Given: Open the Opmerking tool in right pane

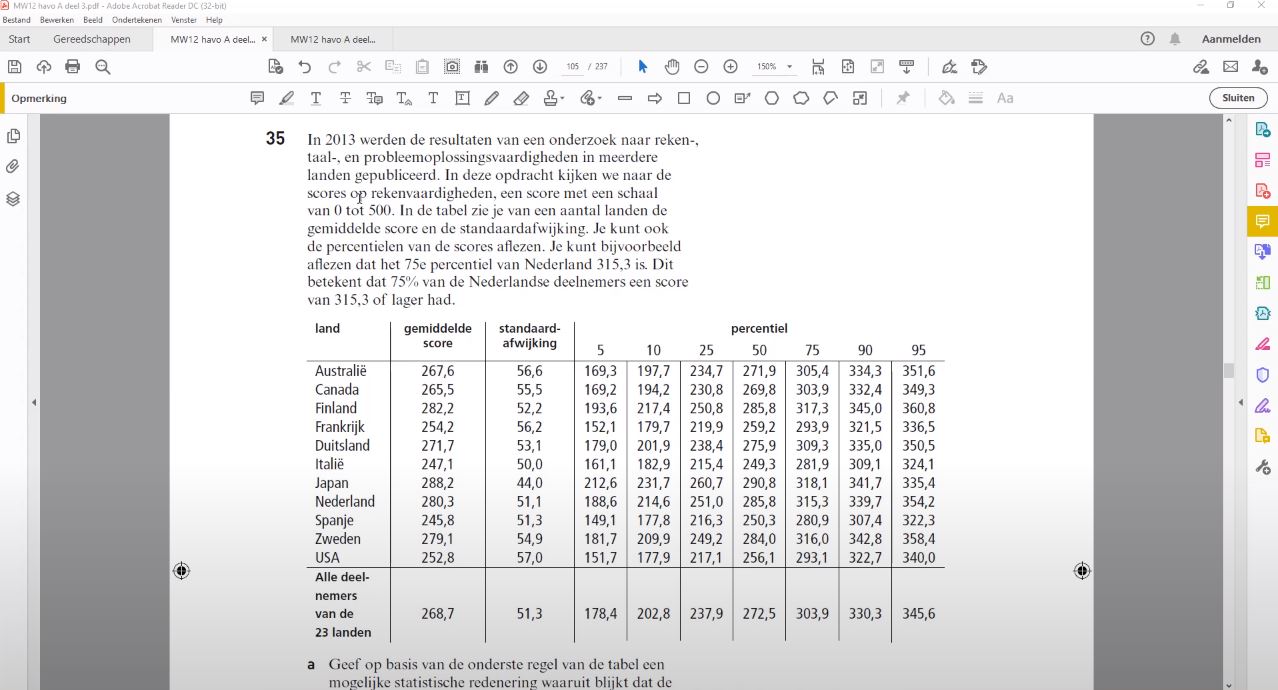Looking at the screenshot, I should [1262, 221].
